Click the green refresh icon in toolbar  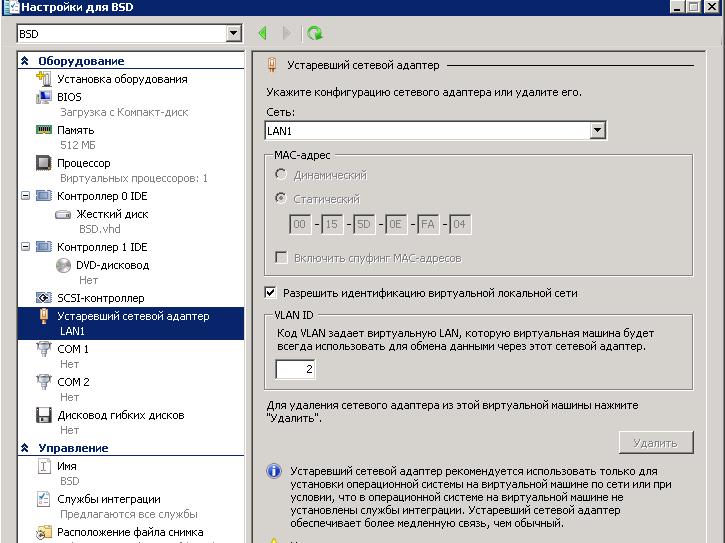[315, 33]
